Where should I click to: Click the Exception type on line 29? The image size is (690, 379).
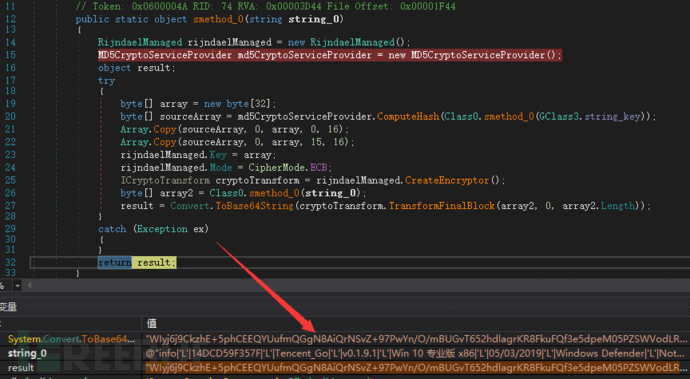click(x=162, y=229)
